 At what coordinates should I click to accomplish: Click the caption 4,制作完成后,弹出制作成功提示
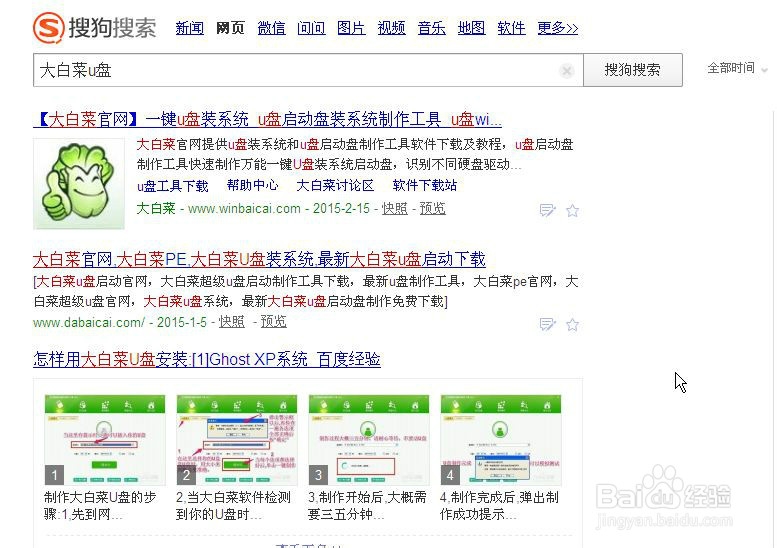click(500, 505)
